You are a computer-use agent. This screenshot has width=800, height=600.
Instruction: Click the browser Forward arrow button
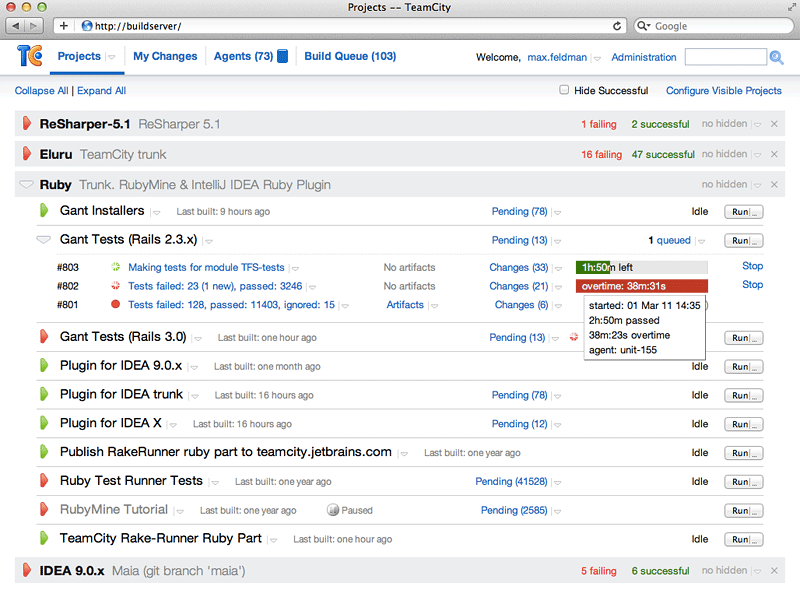(x=34, y=26)
